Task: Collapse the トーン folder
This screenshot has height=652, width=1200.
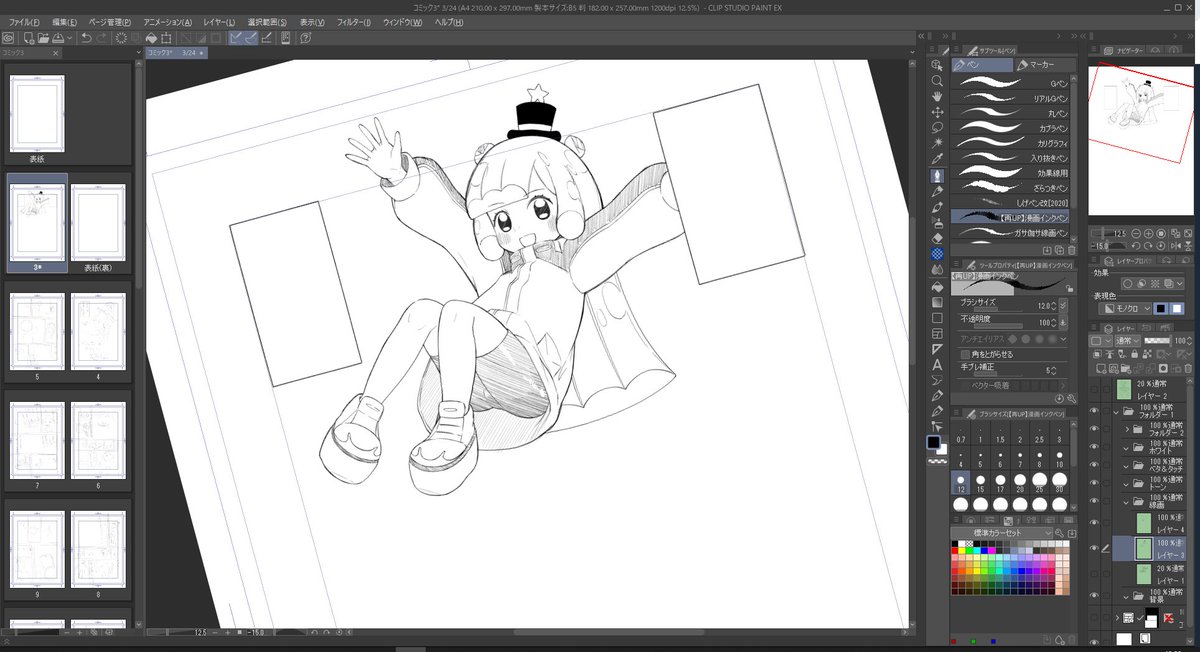Action: point(1127,484)
